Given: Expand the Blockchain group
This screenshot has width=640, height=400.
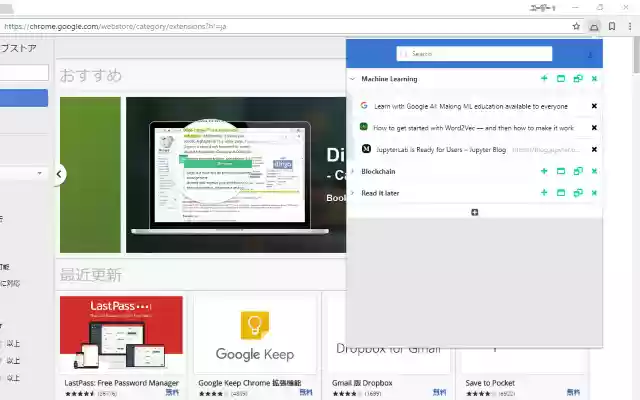Looking at the screenshot, I should click(x=353, y=171).
